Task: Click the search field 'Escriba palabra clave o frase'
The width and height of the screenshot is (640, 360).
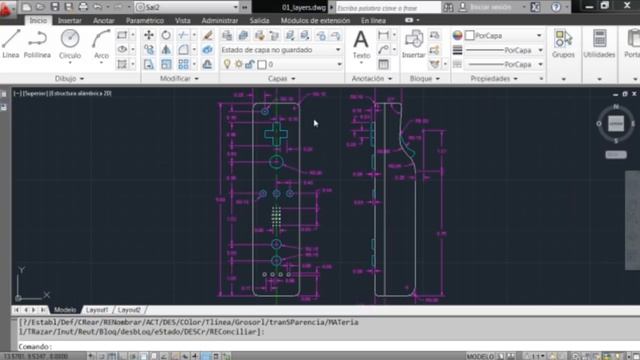Action: point(388,7)
